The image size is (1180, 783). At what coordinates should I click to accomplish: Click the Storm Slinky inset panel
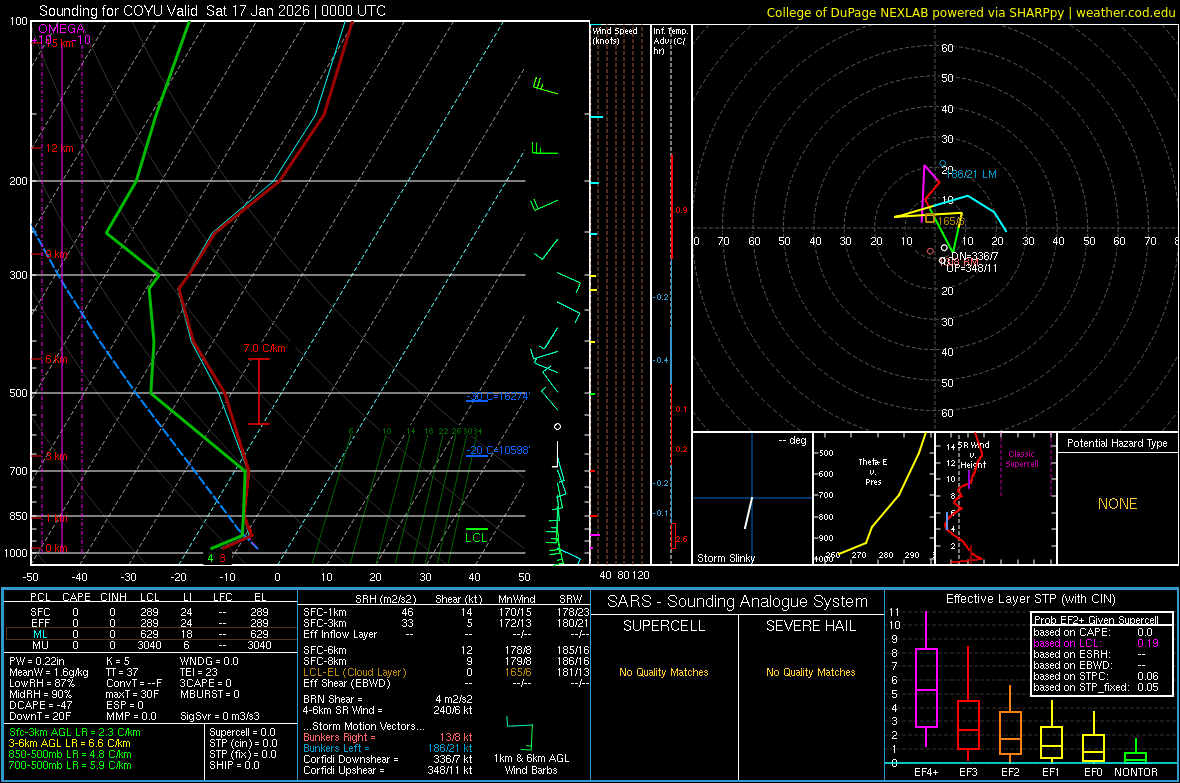tap(752, 498)
